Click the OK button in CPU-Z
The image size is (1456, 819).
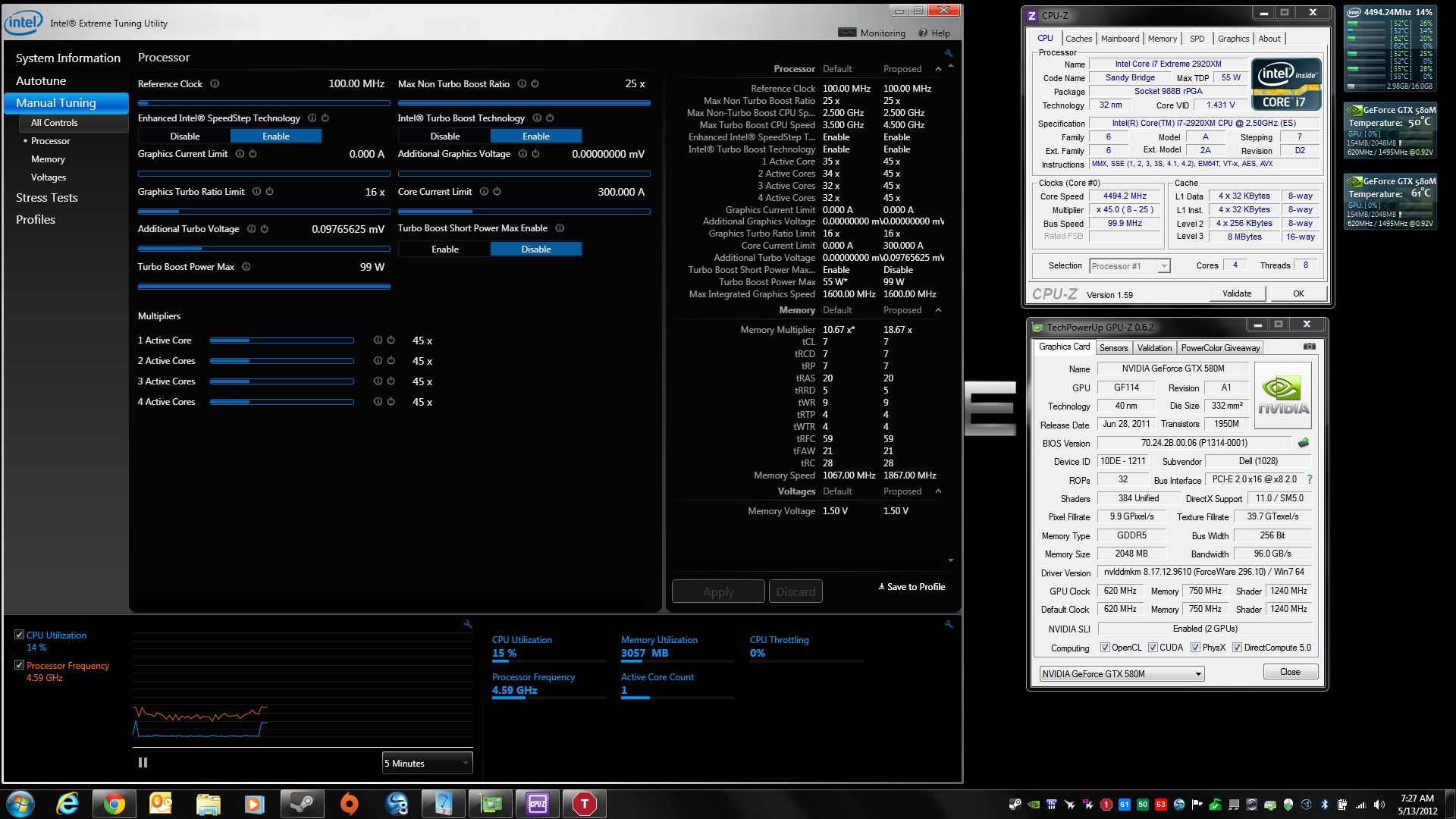(1298, 293)
